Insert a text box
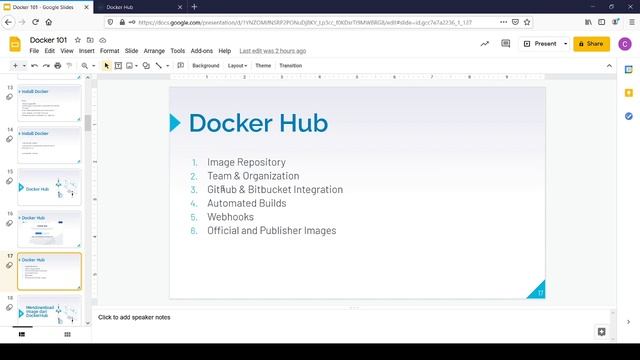 [118, 66]
